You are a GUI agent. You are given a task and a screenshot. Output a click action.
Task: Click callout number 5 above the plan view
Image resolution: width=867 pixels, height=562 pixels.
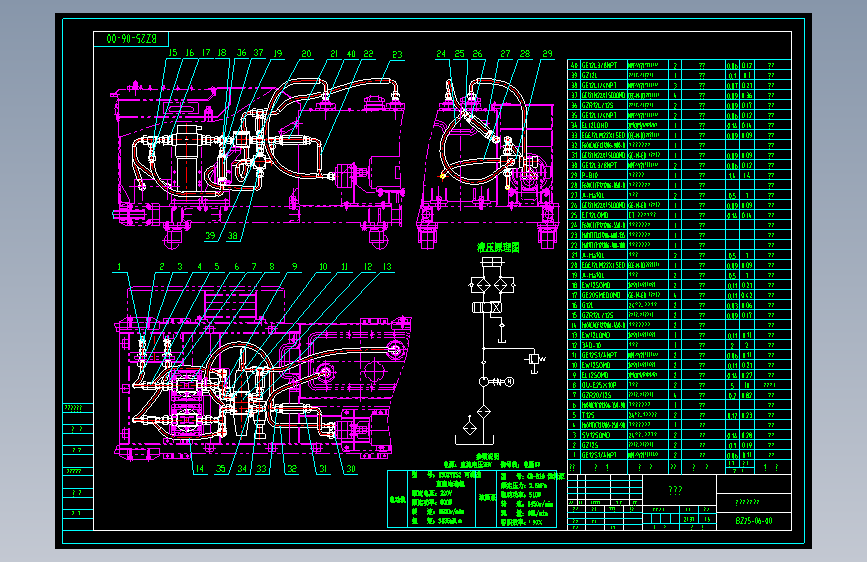[217, 267]
